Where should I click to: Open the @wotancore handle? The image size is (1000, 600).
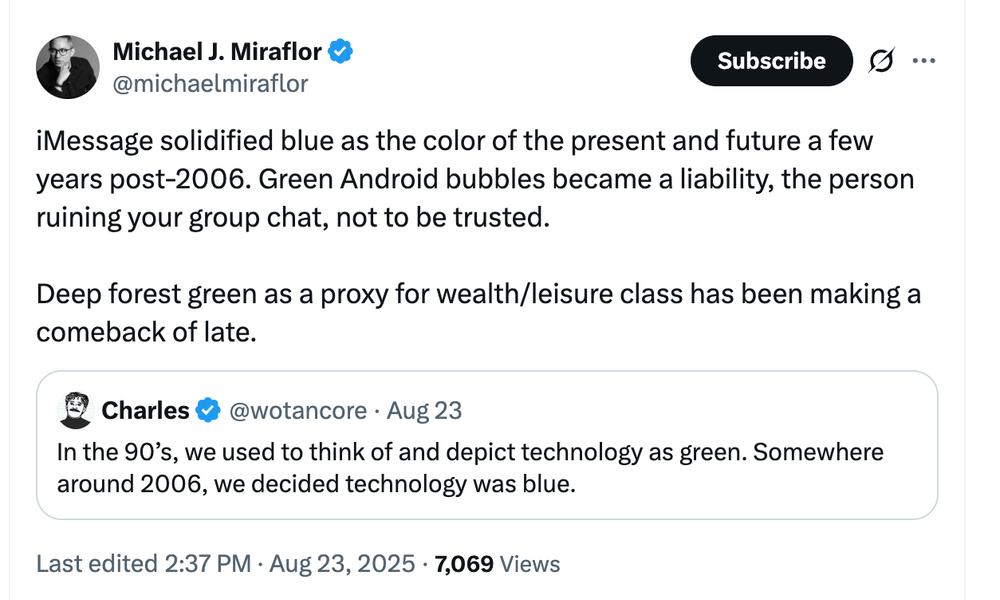[298, 410]
